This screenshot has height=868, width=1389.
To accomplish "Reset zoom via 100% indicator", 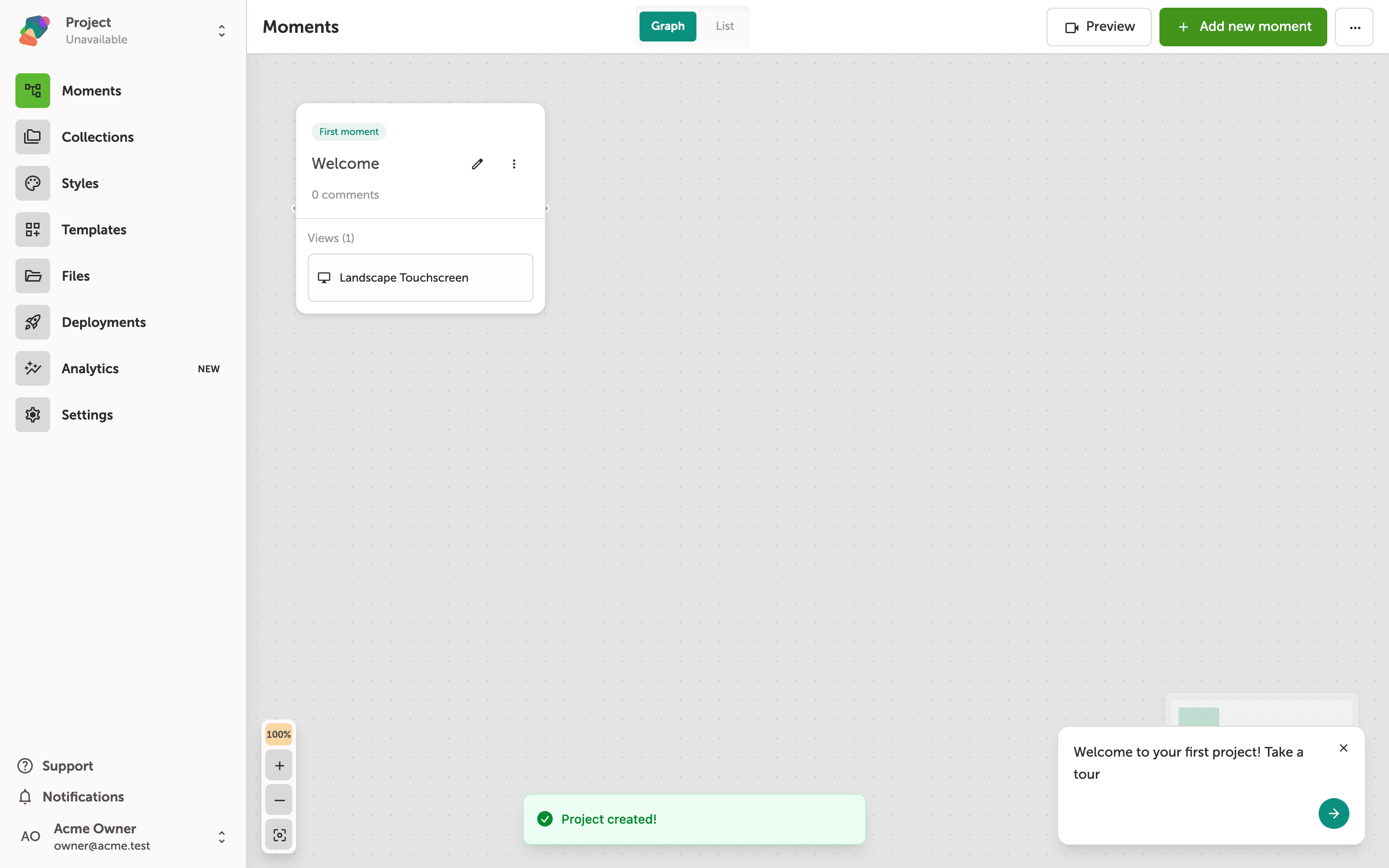I will coord(278,734).
